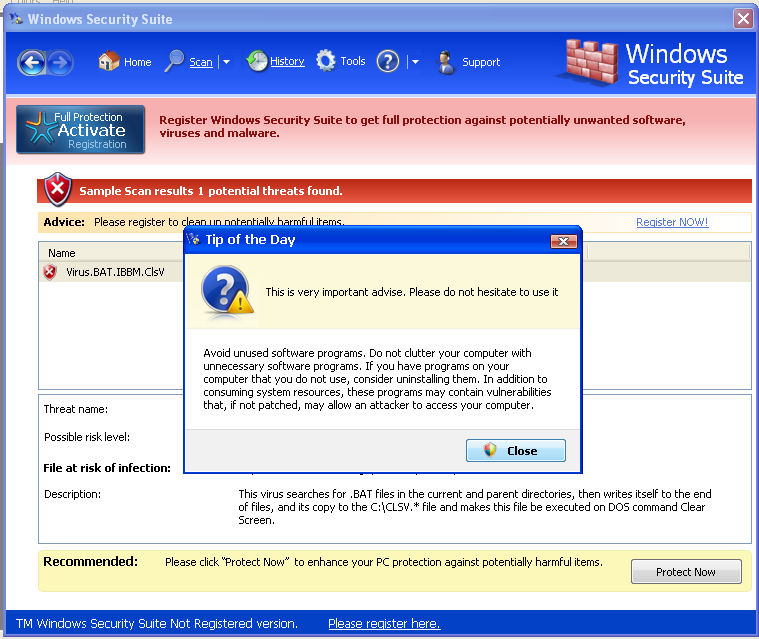Open the History toolbar label
Image resolution: width=759 pixels, height=639 pixels.
tap(287, 62)
